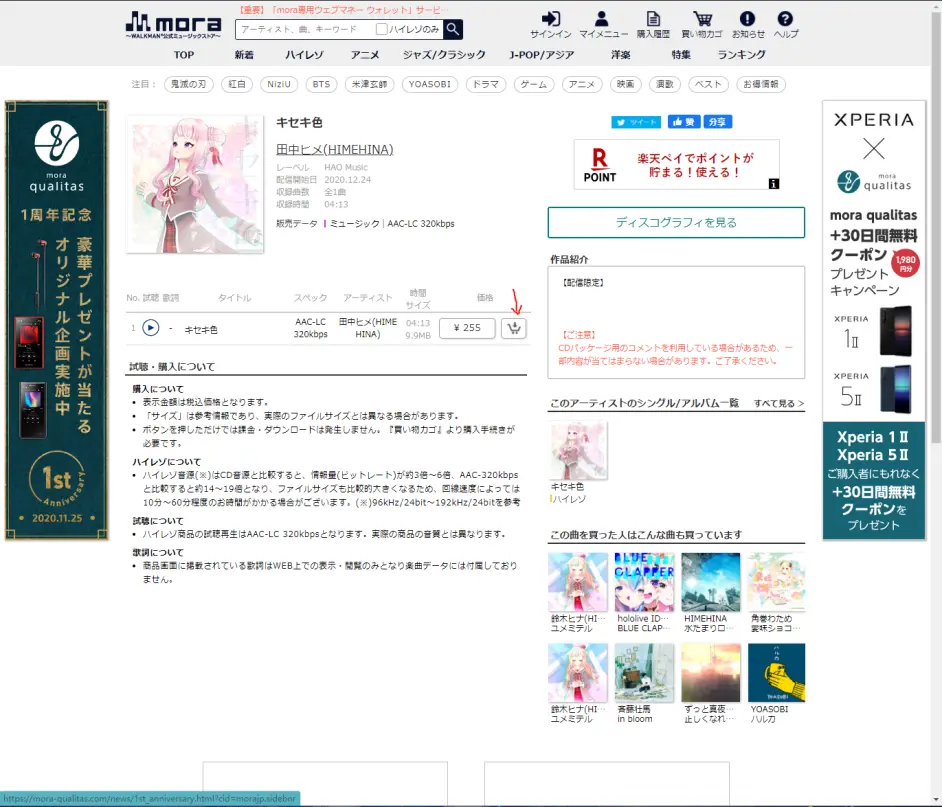Click the info icon on Rakuten banner
This screenshot has height=807, width=942.
774,184
